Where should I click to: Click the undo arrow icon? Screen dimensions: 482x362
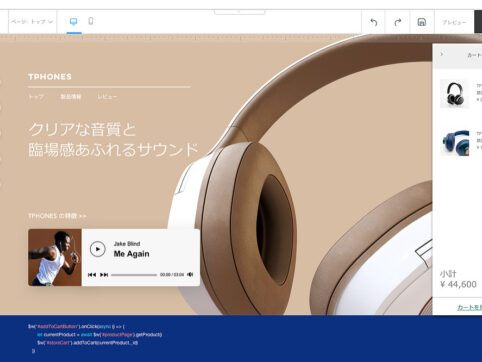tap(374, 22)
